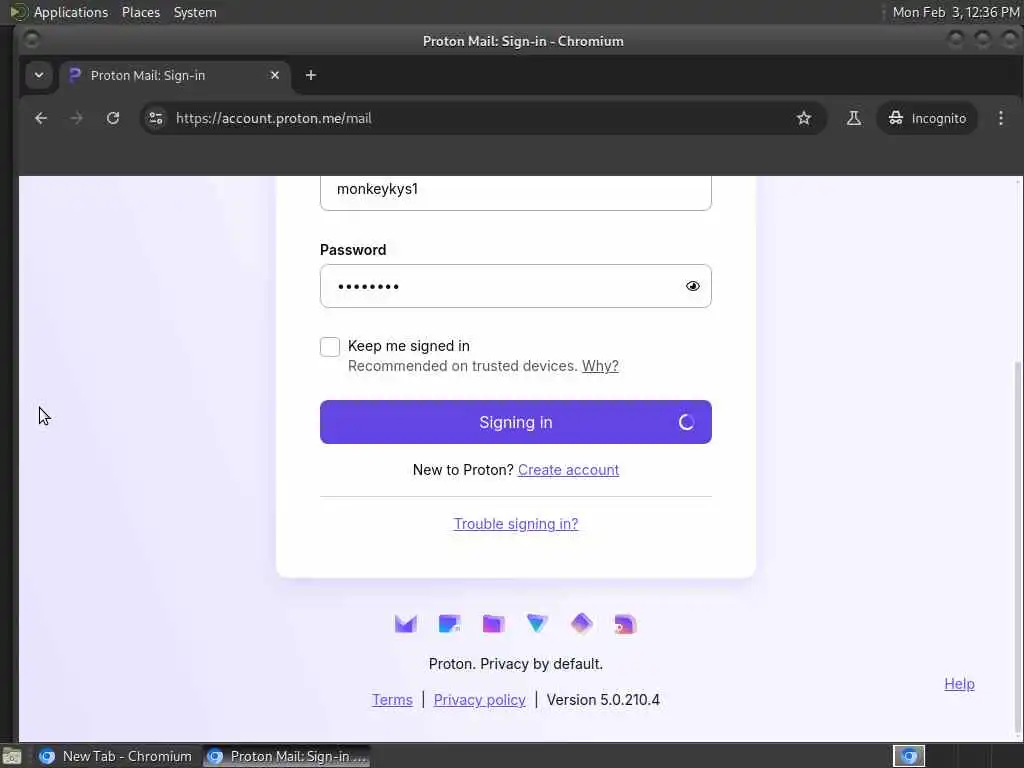
Task: Expand the tab search dropdown arrow
Action: pos(39,75)
